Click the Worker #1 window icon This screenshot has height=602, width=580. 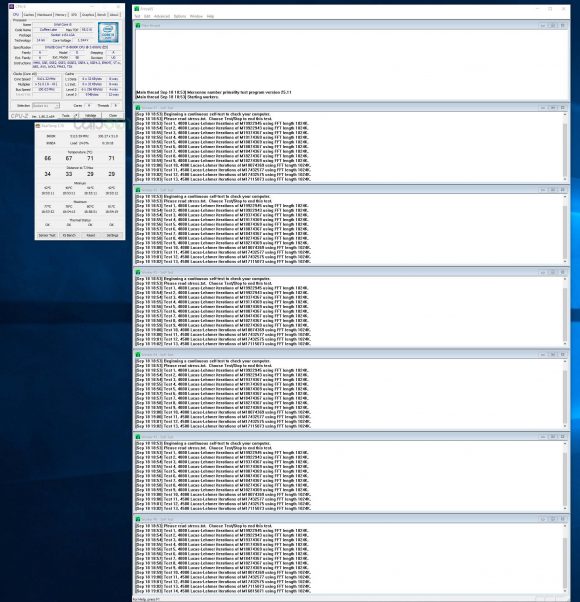(138, 108)
